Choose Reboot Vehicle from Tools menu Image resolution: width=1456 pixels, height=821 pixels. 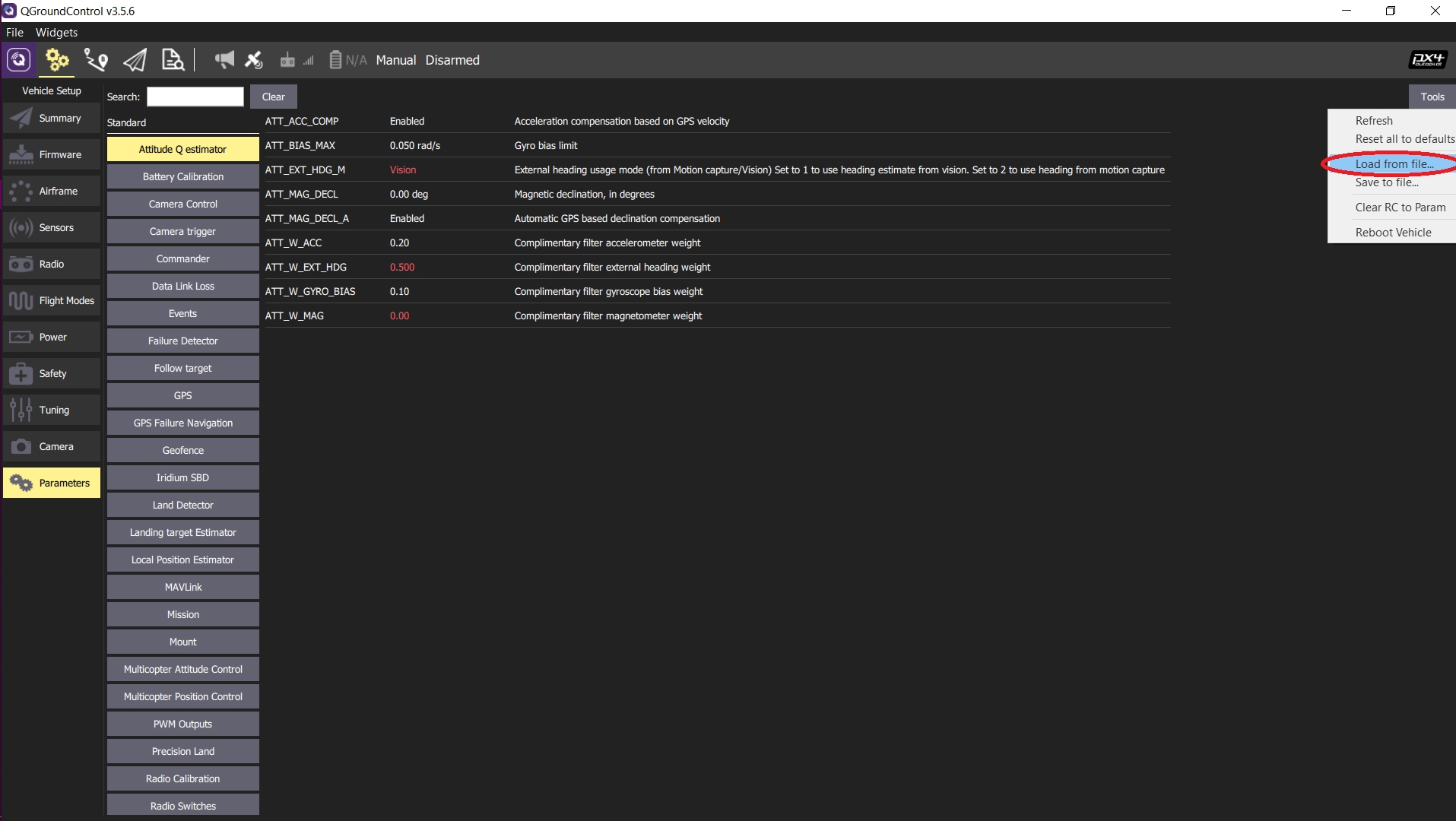(x=1393, y=233)
